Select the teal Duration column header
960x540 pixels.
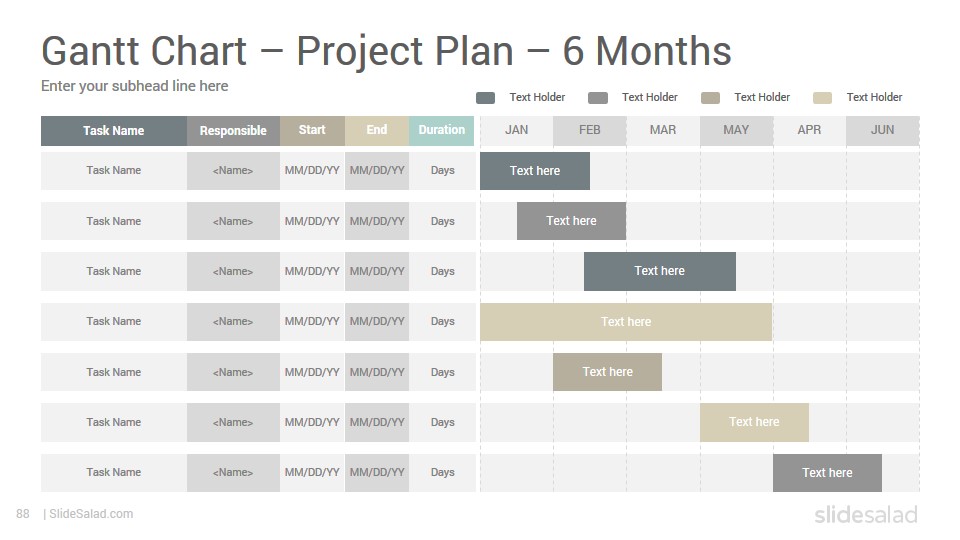(x=441, y=130)
